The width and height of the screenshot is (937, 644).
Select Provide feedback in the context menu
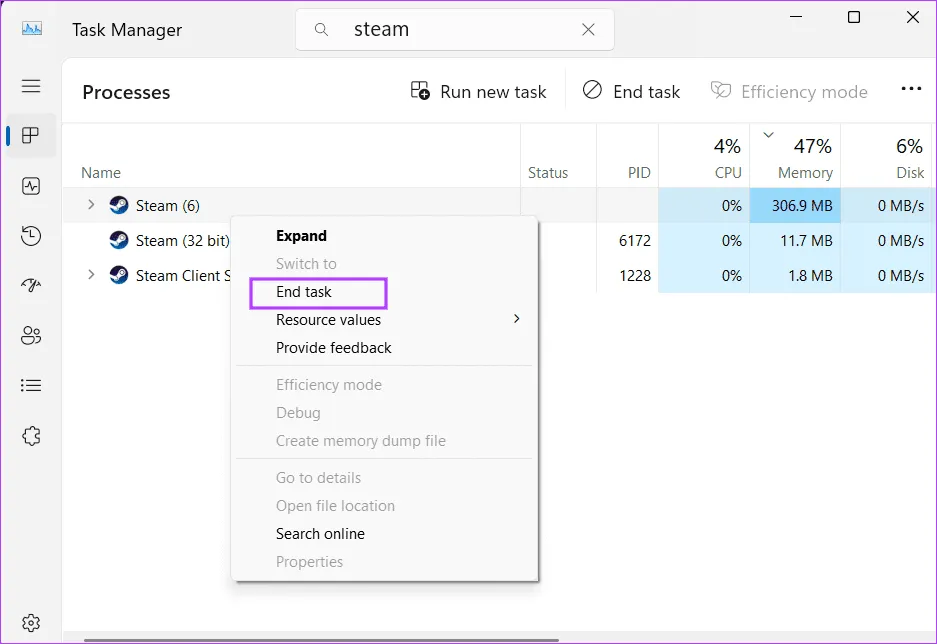pos(333,348)
